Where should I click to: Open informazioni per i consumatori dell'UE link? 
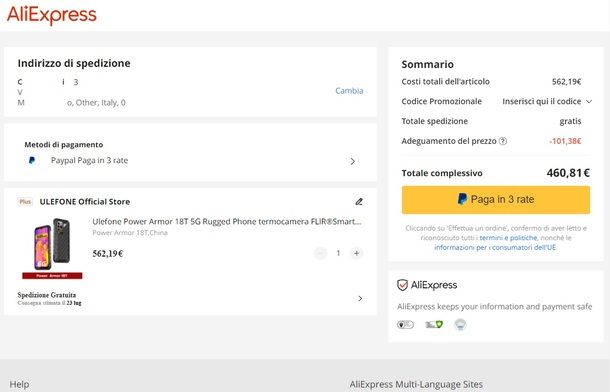point(495,247)
